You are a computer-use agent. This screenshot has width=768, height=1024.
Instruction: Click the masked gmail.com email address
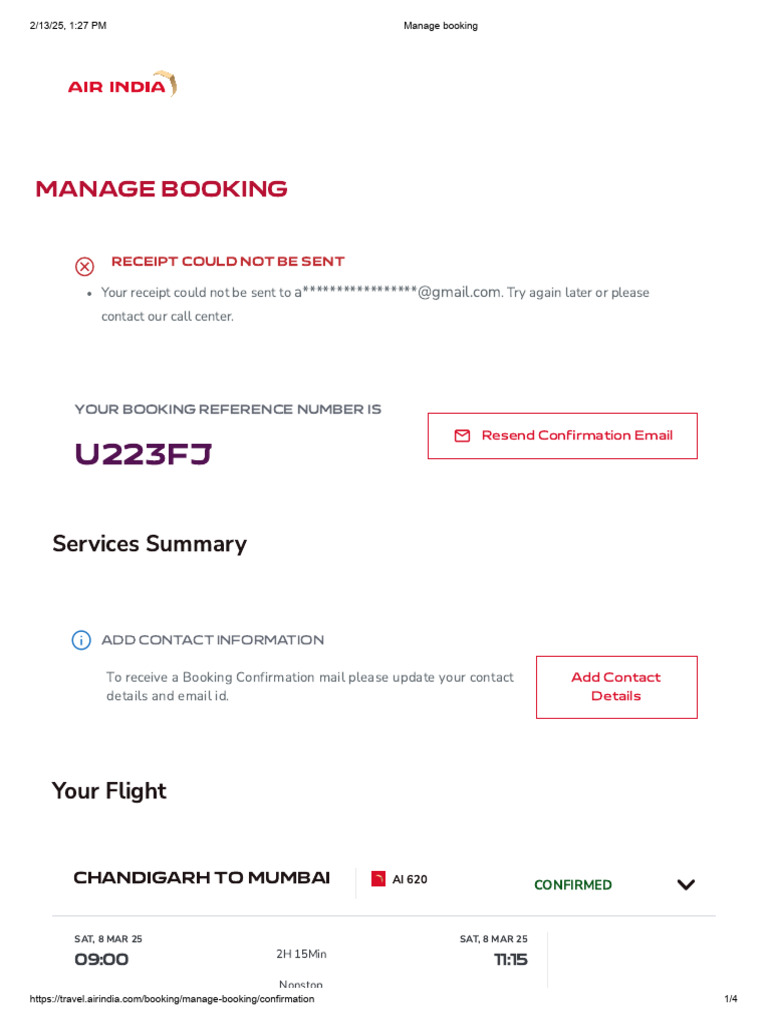tap(397, 292)
